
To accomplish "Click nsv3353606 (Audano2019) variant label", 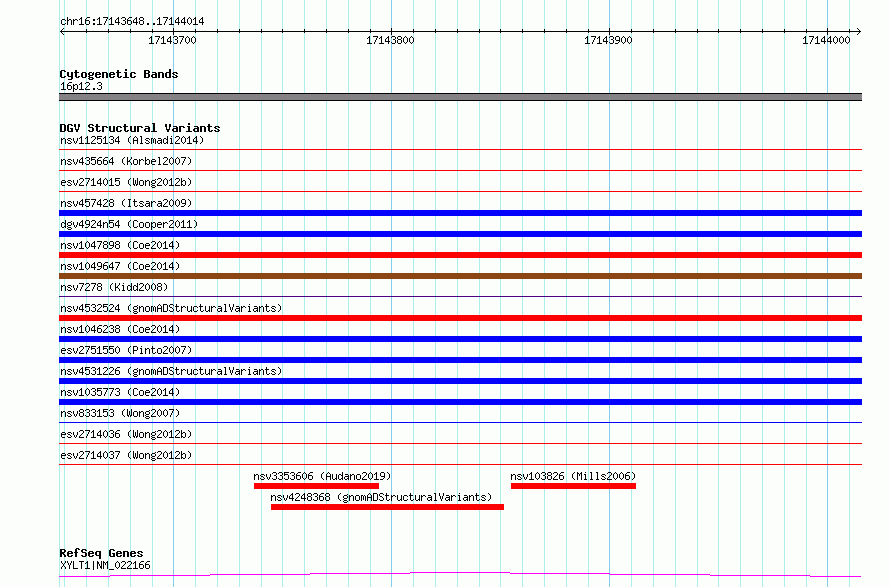I will coord(322,476).
